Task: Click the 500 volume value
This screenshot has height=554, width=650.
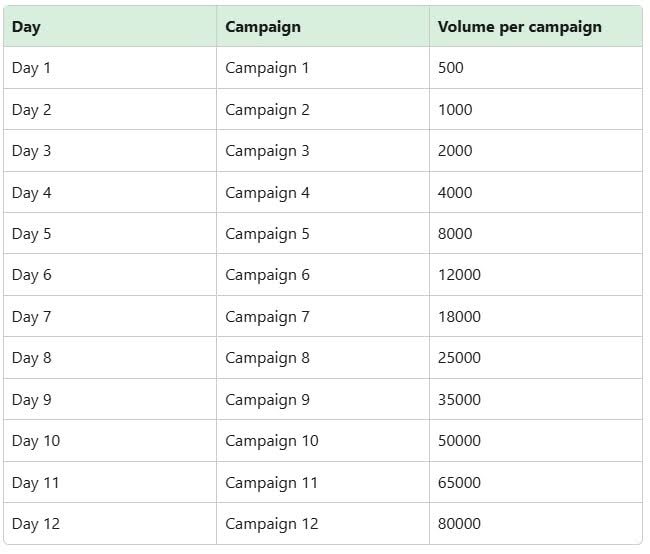Action: click(x=451, y=68)
